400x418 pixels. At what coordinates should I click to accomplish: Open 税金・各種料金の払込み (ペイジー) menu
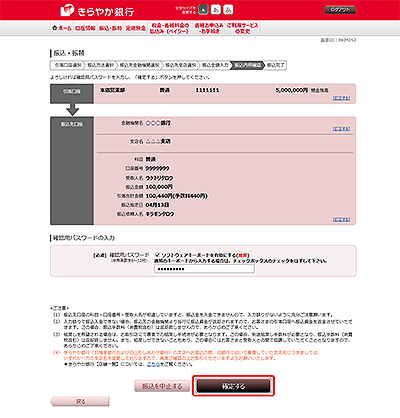169,28
